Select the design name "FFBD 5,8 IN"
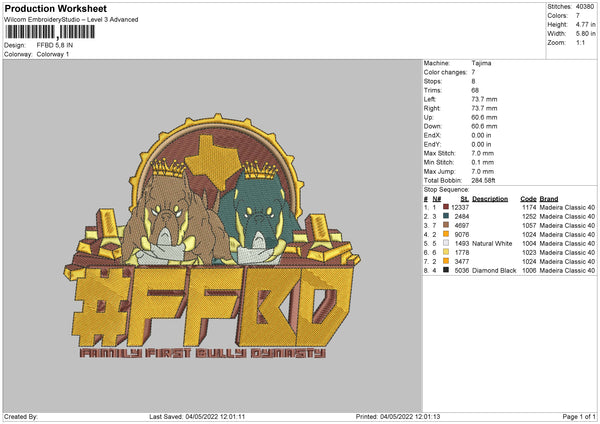The width and height of the screenshot is (600, 424). coord(55,45)
